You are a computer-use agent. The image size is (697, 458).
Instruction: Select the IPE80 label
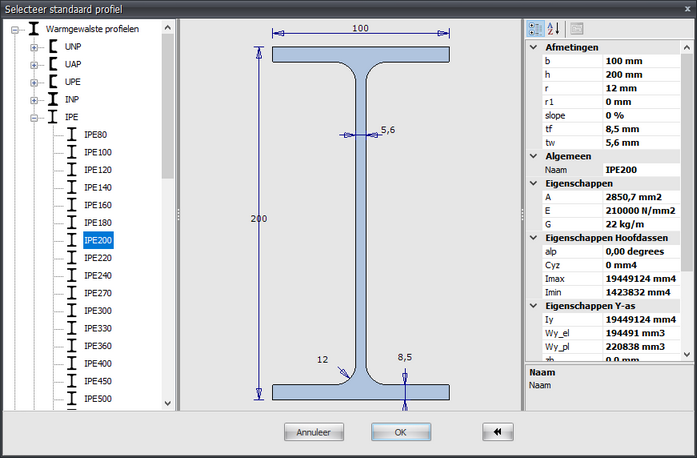[96, 135]
